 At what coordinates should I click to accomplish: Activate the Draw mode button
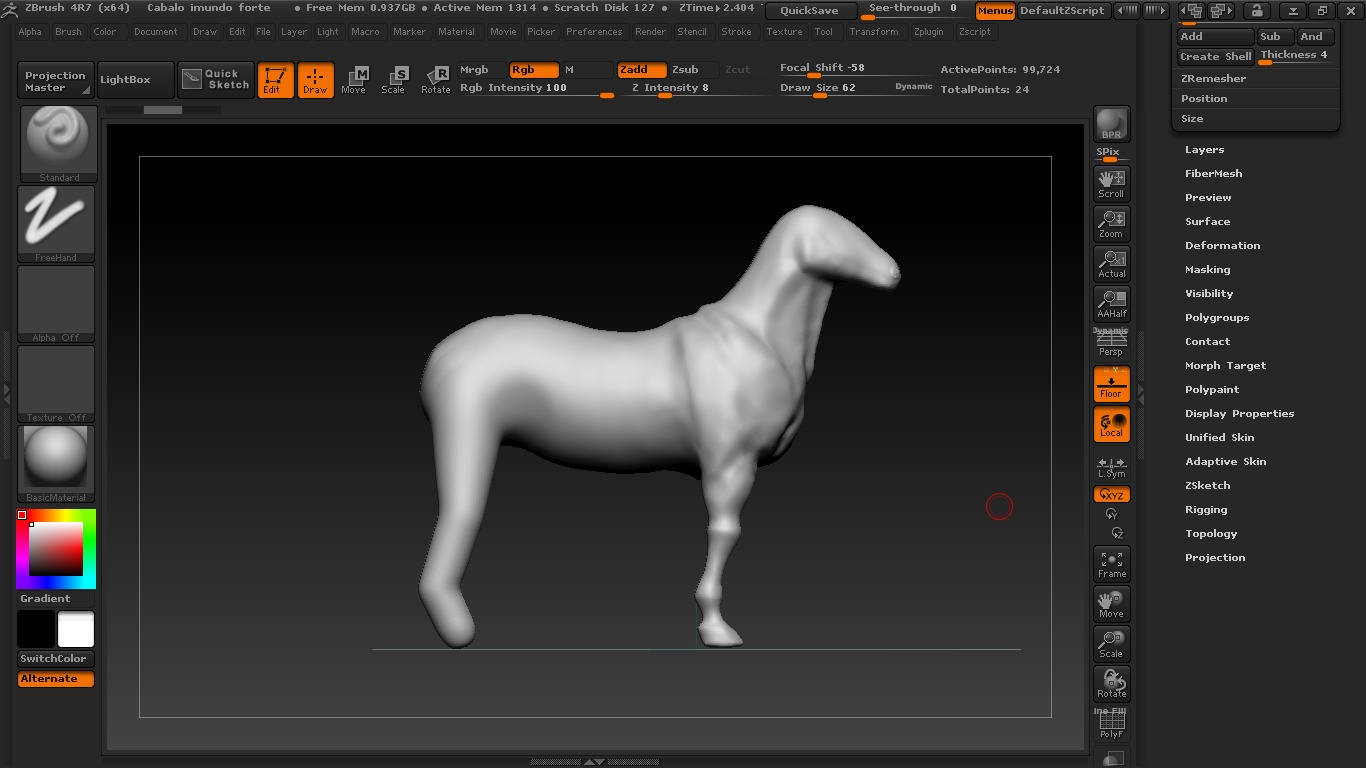[315, 80]
